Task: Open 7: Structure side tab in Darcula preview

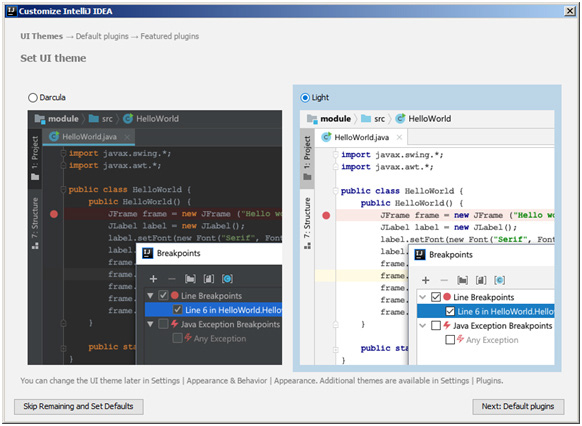Action: tap(35, 223)
